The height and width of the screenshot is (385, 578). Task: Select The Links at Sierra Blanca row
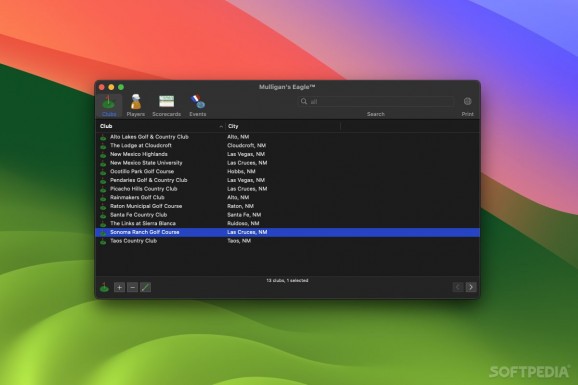coord(288,223)
